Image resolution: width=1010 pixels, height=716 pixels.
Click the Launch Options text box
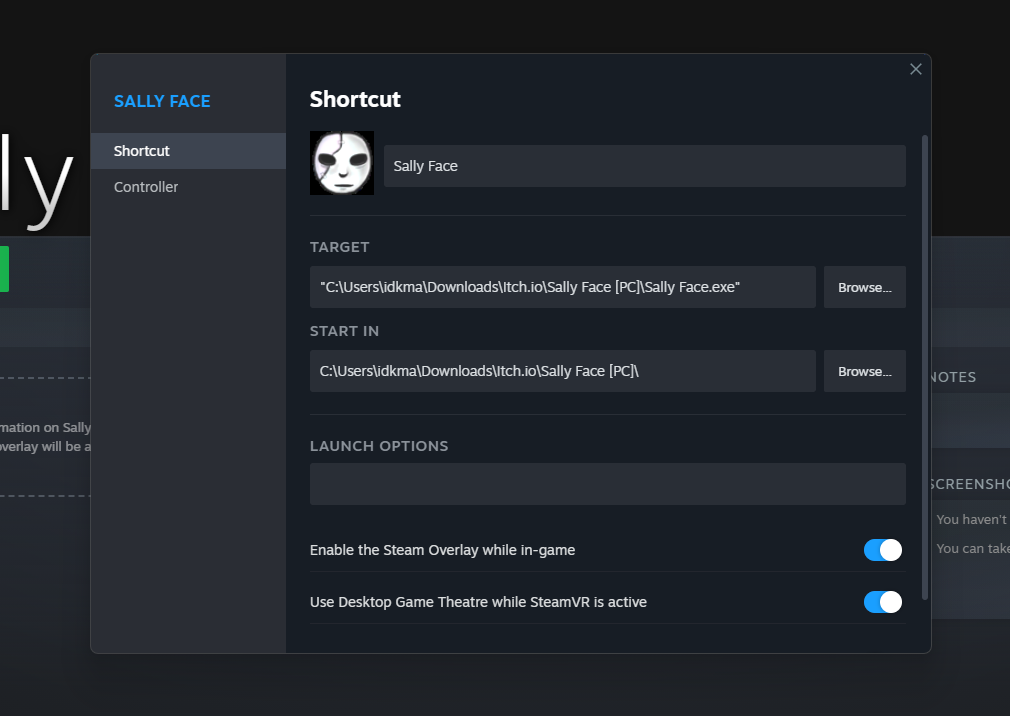click(x=607, y=484)
